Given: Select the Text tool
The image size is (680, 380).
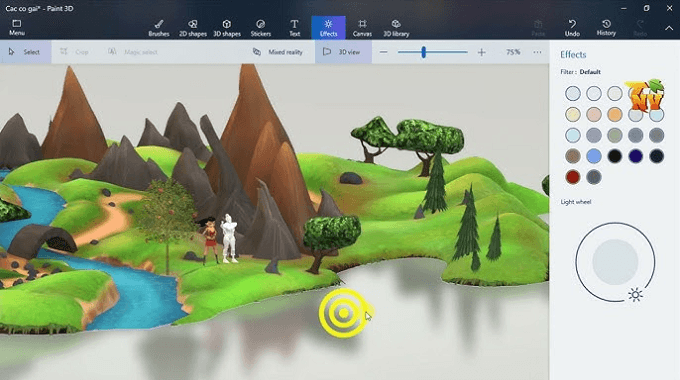Looking at the screenshot, I should (294, 28).
